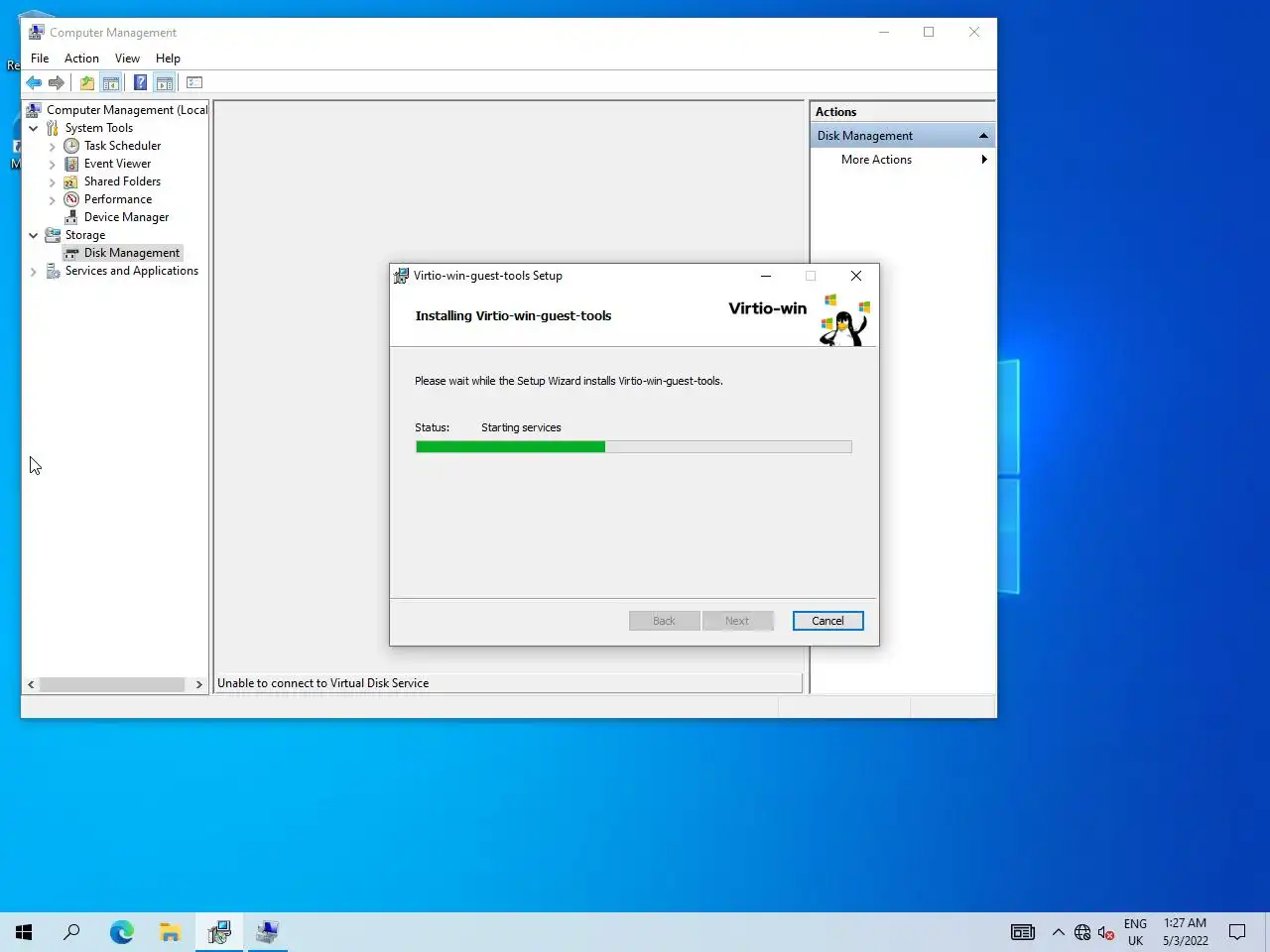Expand the Performance node
The image size is (1270, 952).
(x=53, y=199)
